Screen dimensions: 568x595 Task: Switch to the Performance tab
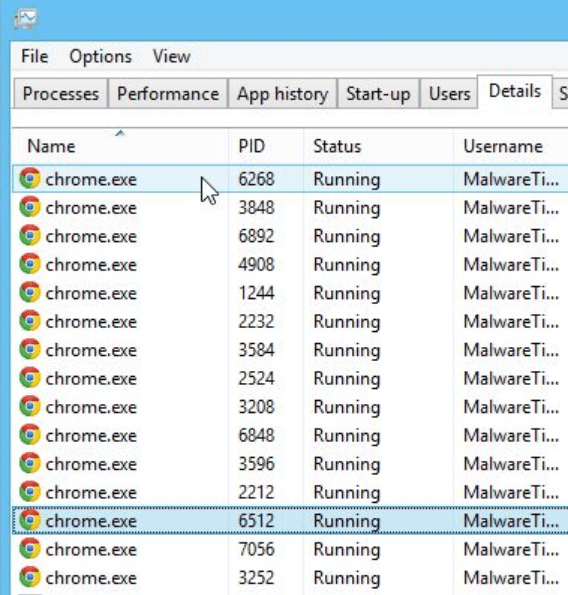pyautogui.click(x=168, y=94)
